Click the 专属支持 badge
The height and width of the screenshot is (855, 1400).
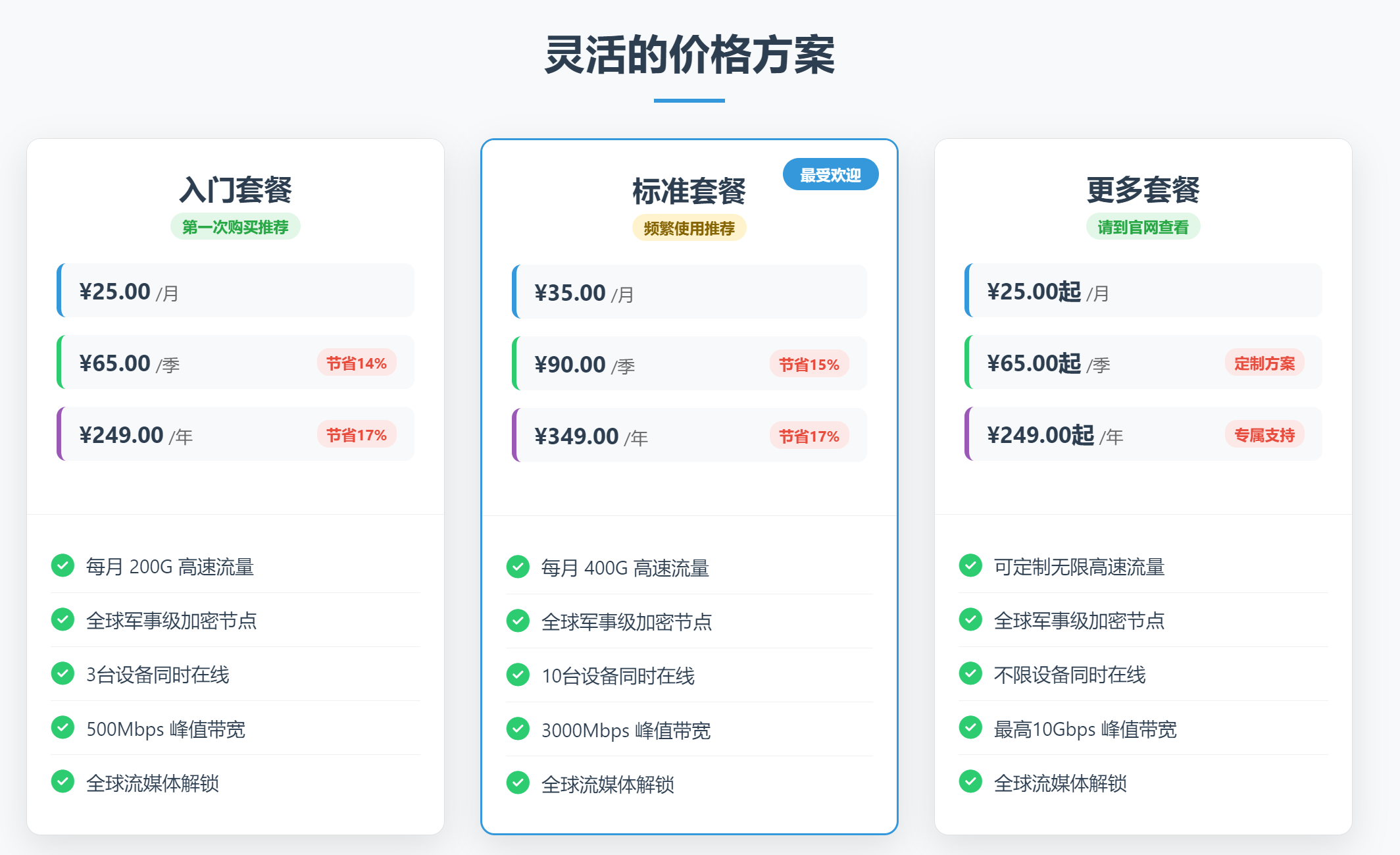click(1264, 434)
